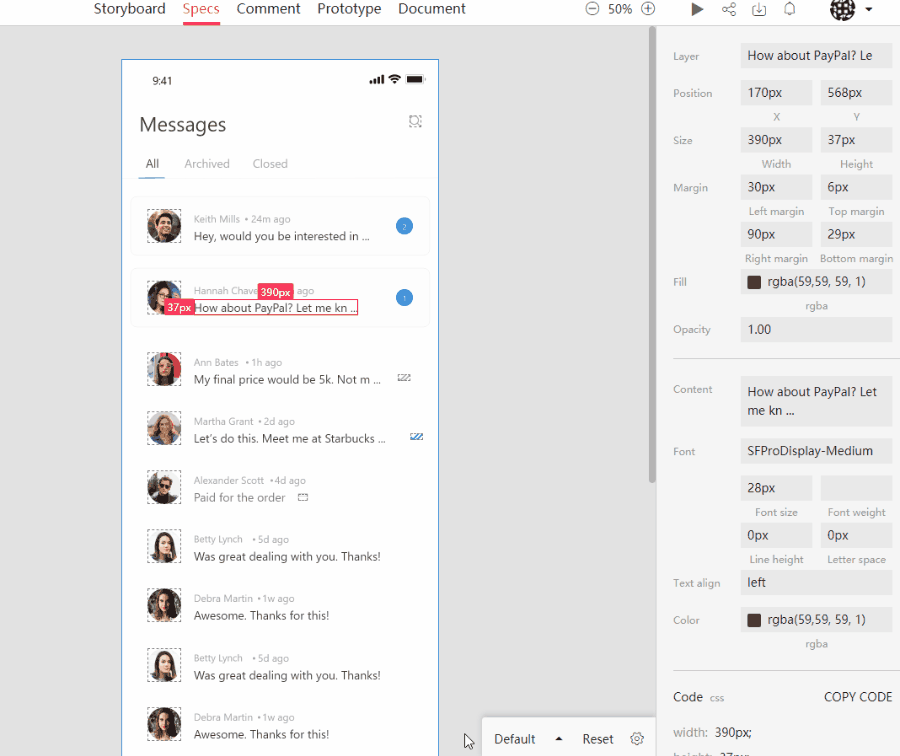Select the Closed tab in mockup

click(270, 164)
